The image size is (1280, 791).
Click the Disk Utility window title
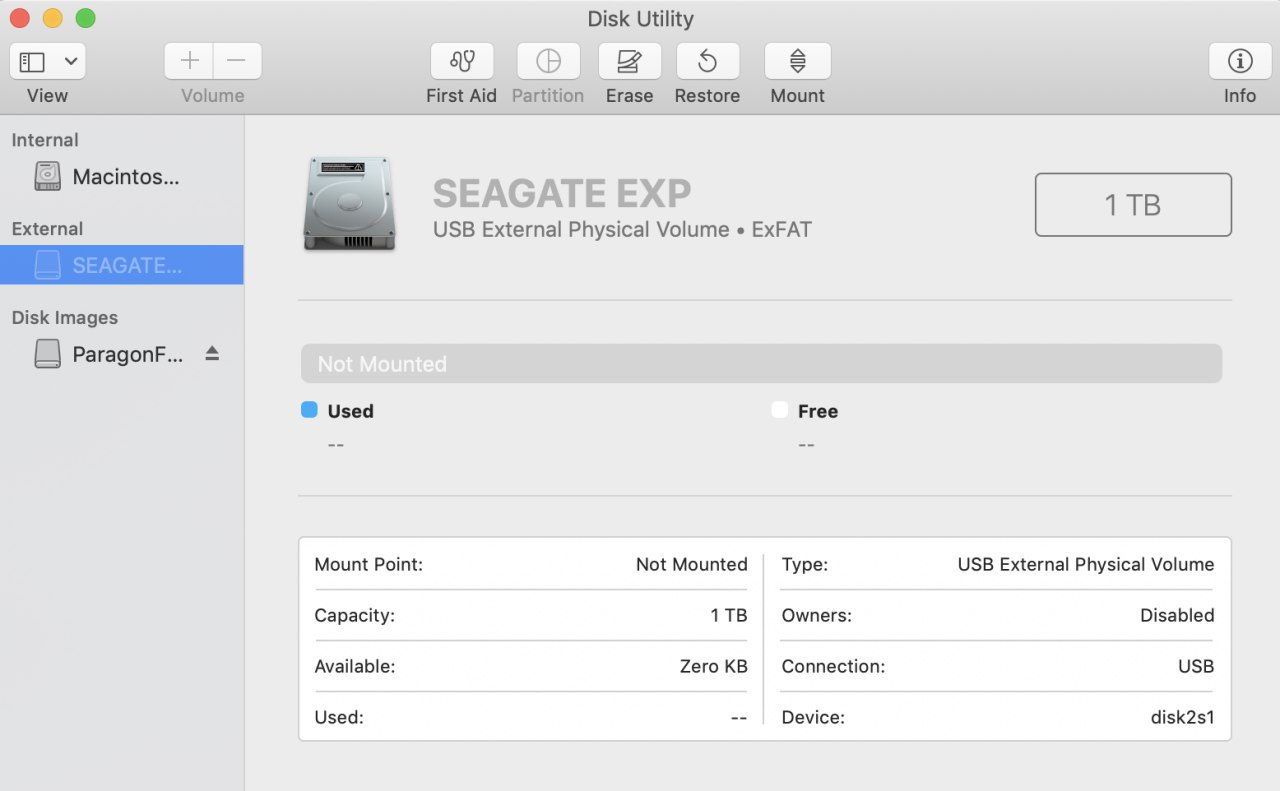(x=640, y=19)
